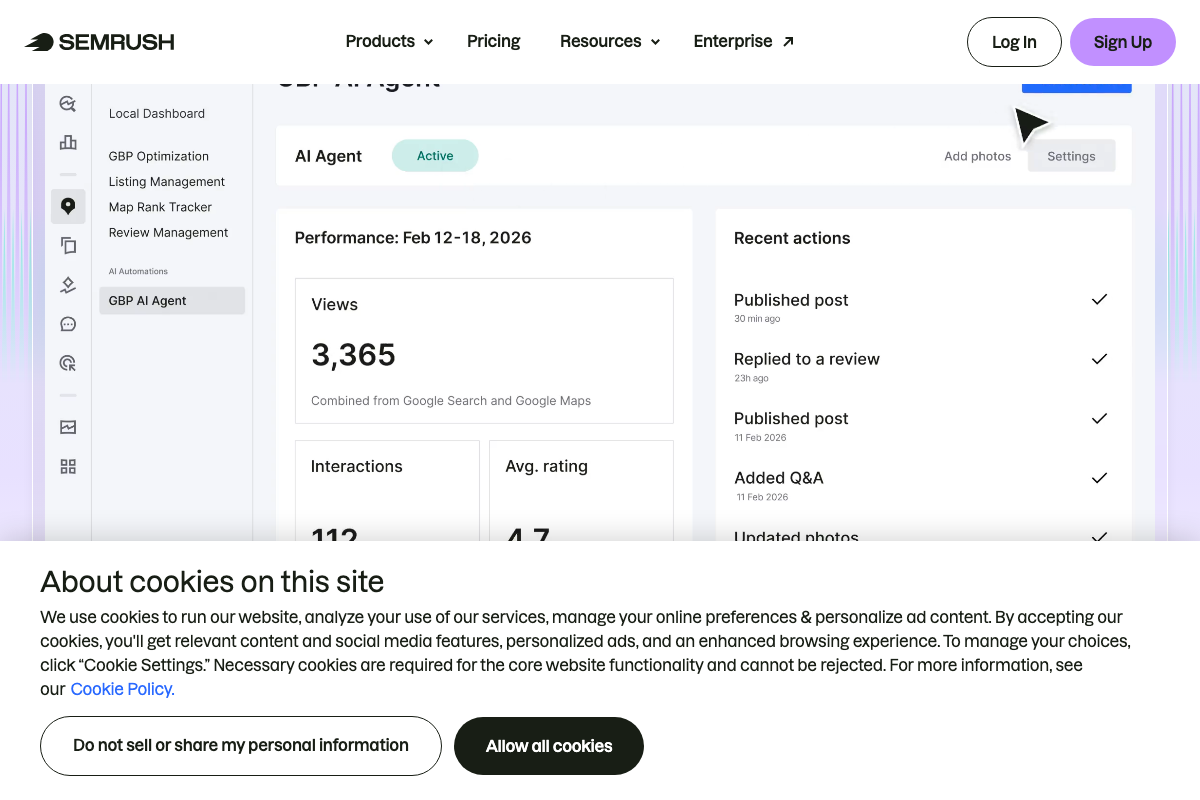Click the Views card value 3,365
This screenshot has height=800, width=1200.
pos(353,355)
